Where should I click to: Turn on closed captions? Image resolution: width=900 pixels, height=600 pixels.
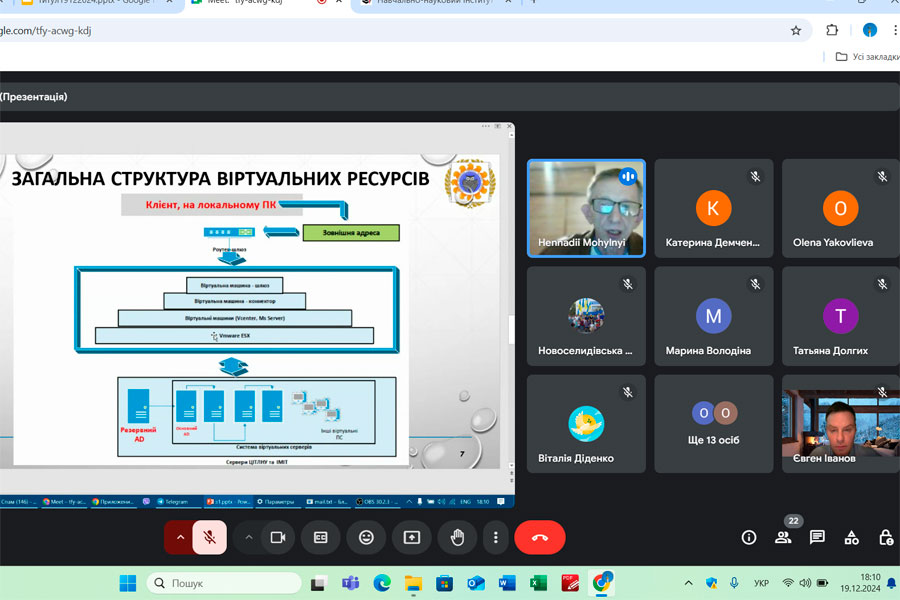click(321, 537)
